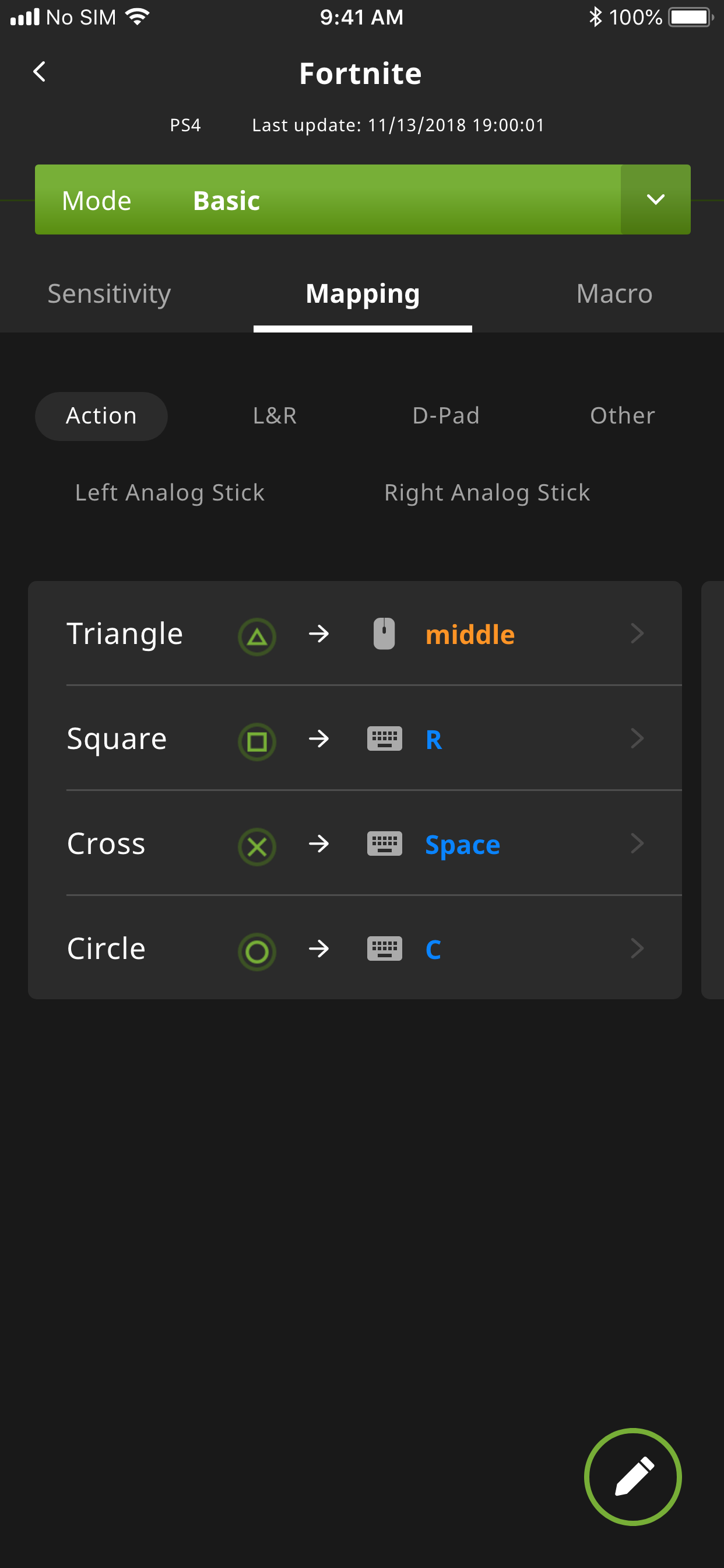Viewport: 724px width, 1568px height.
Task: Select Right Analog Stick category
Action: pos(487,492)
